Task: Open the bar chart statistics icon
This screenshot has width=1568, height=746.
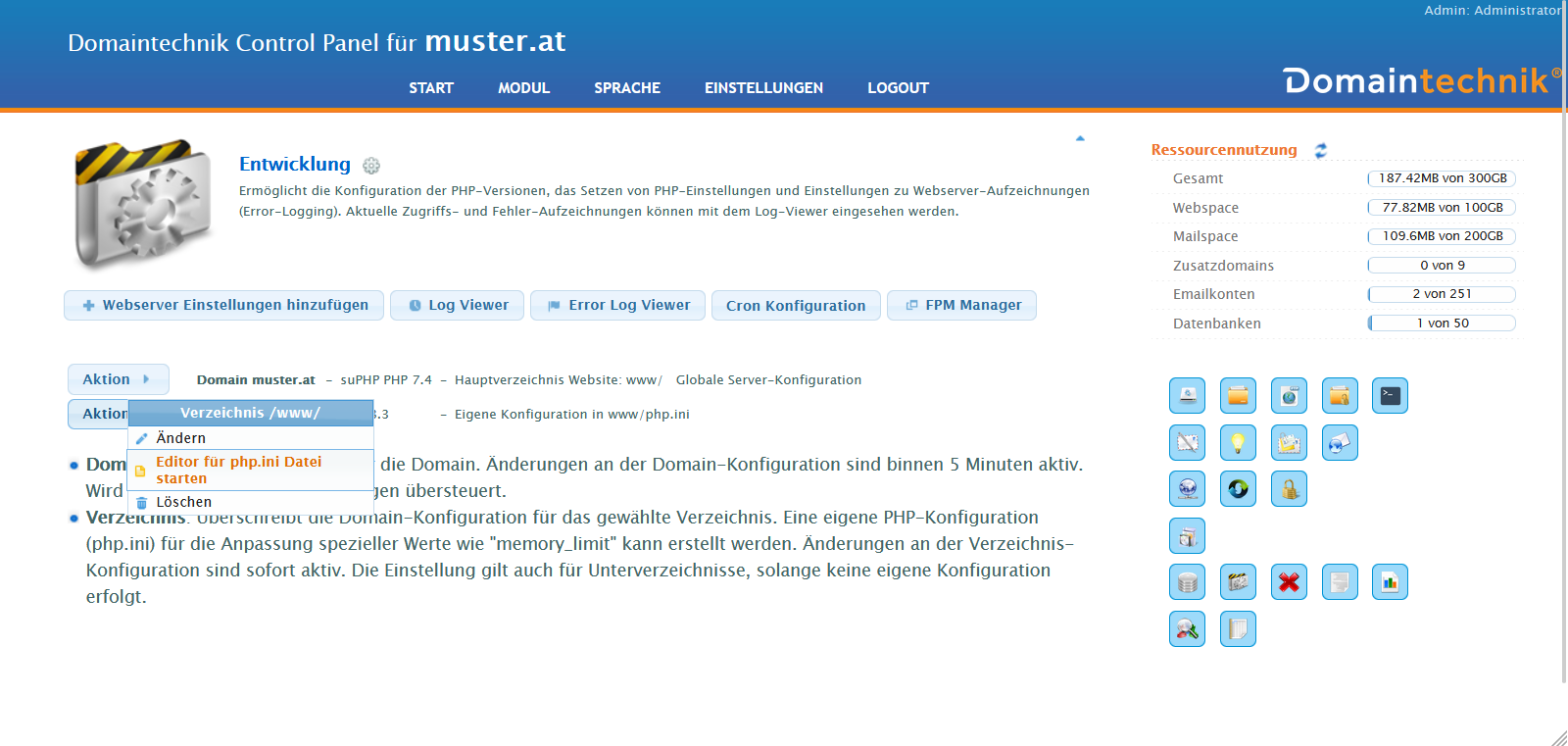Action: tap(1390, 582)
